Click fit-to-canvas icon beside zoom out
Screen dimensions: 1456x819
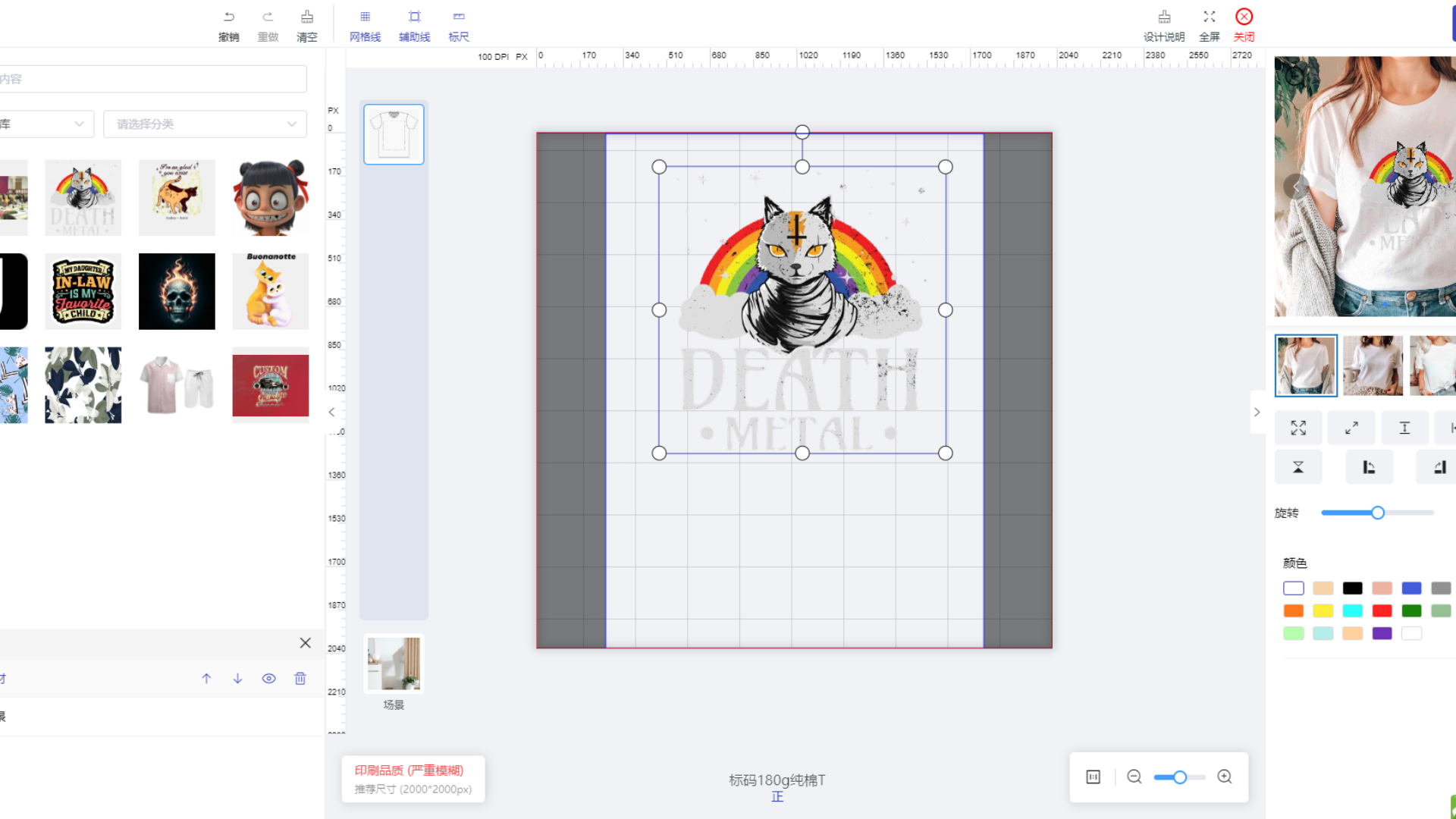point(1093,777)
